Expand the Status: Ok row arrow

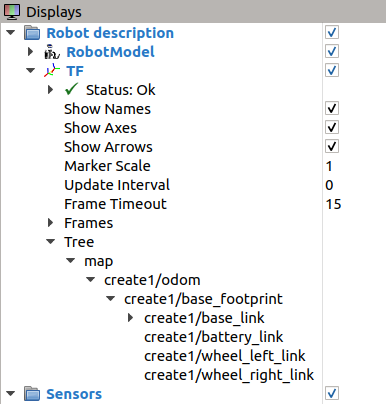[50, 90]
